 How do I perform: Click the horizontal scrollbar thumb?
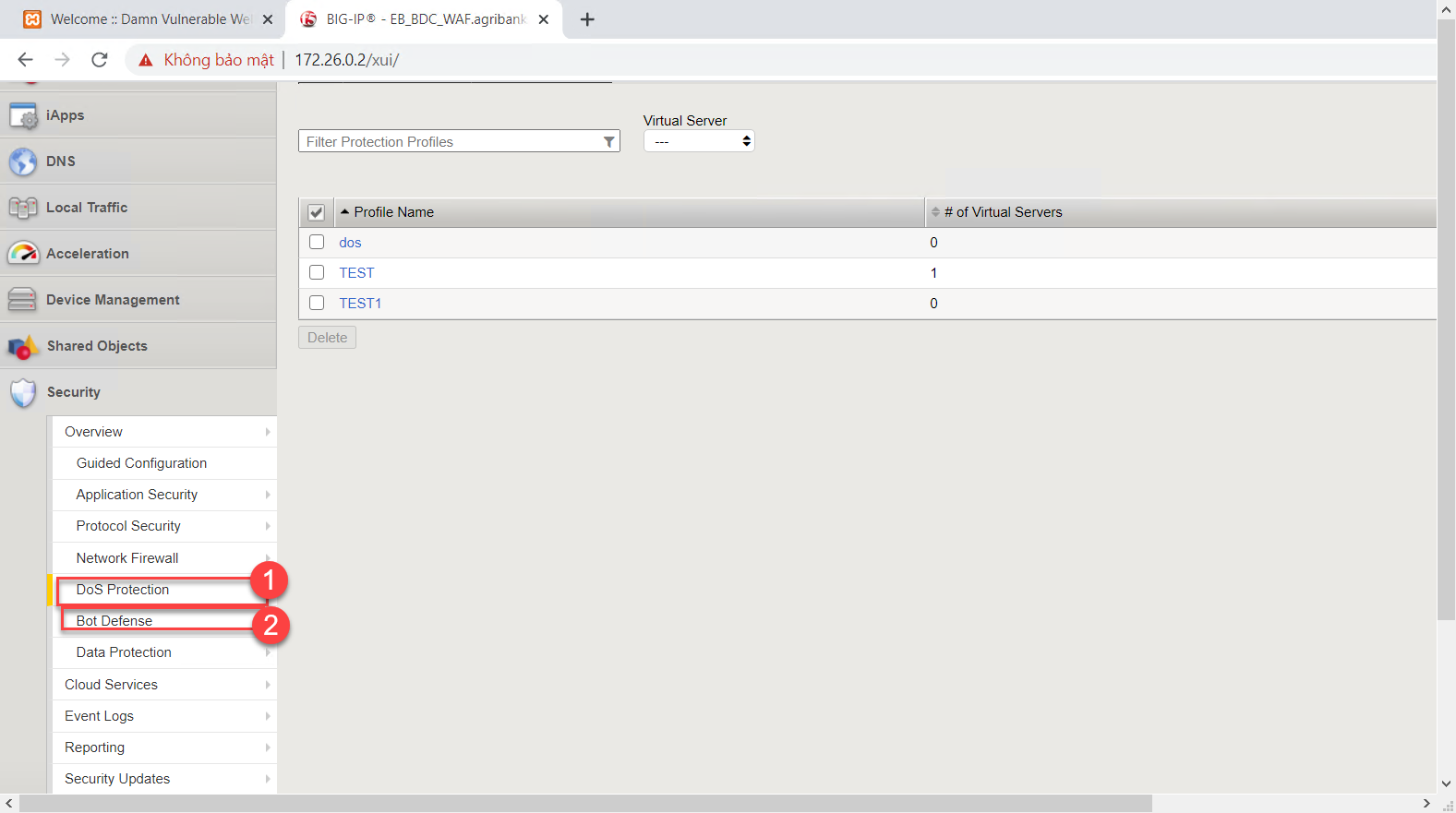coord(585,804)
